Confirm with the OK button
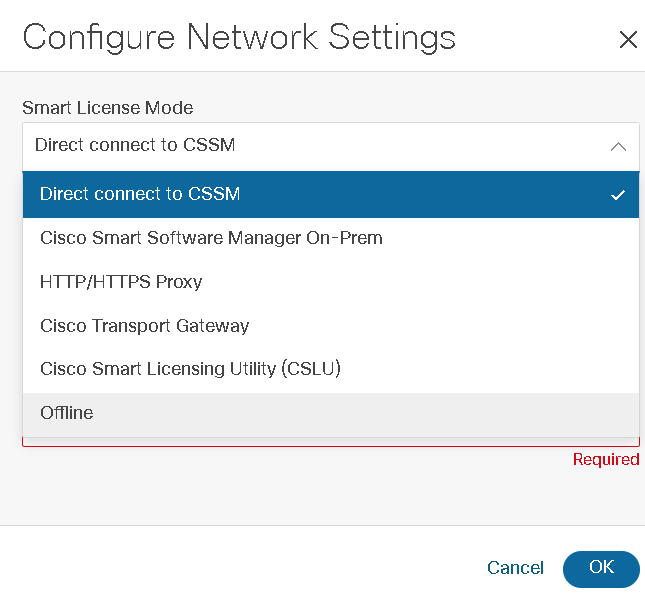645x596 pixels. pyautogui.click(x=601, y=569)
